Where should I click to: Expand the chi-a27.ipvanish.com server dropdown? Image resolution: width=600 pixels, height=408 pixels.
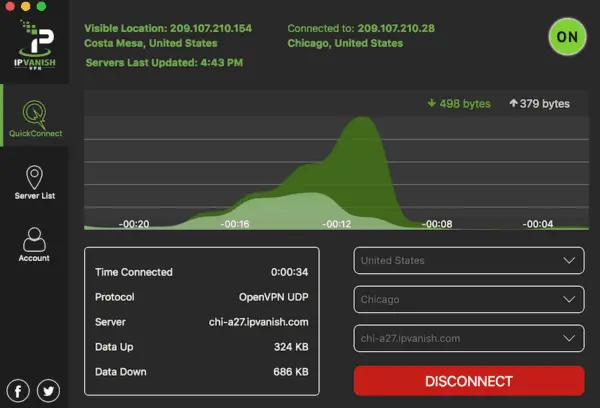469,338
